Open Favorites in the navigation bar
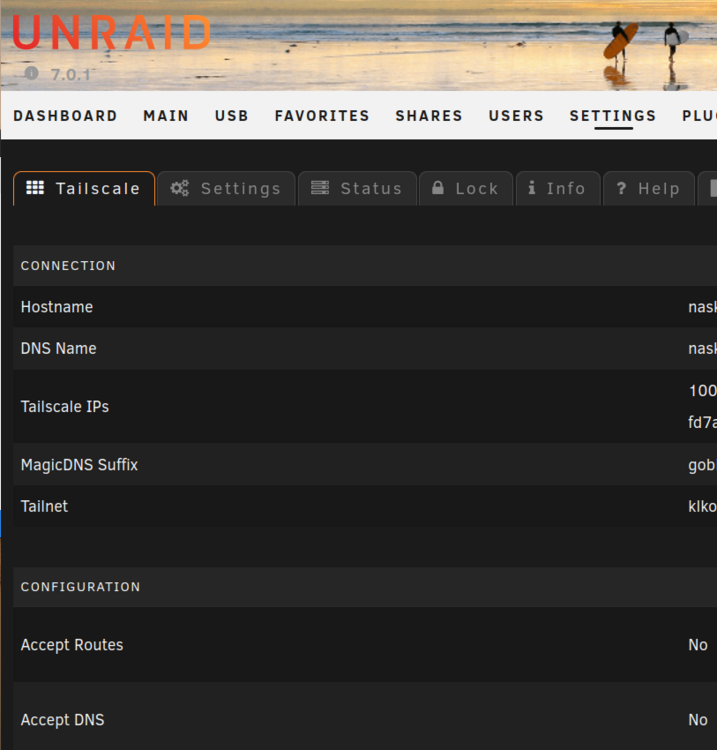Viewport: 717px width, 750px height. tap(322, 116)
